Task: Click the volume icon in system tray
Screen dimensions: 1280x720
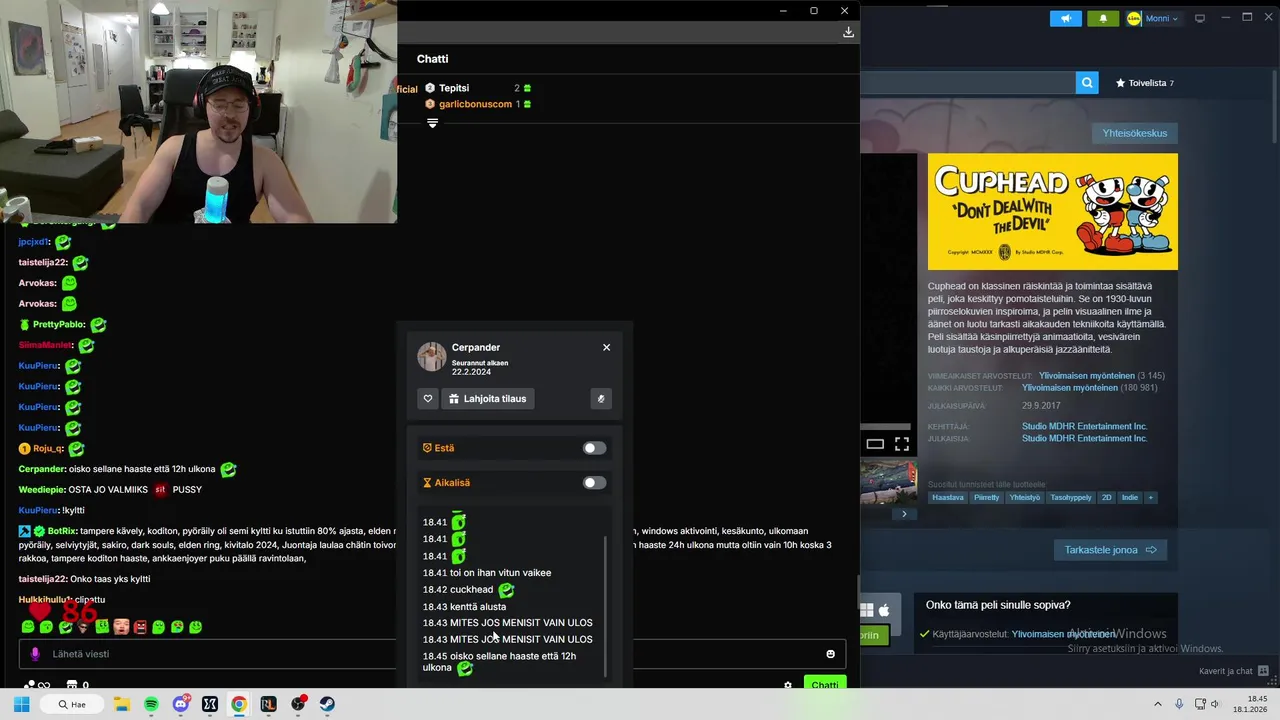Action: (x=1215, y=704)
